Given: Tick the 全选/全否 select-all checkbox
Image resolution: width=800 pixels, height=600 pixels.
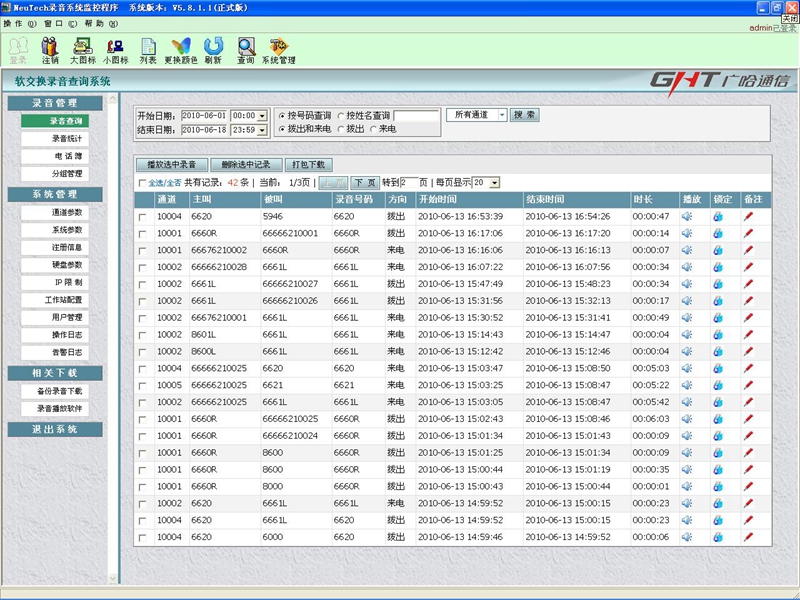Looking at the screenshot, I should 142,184.
